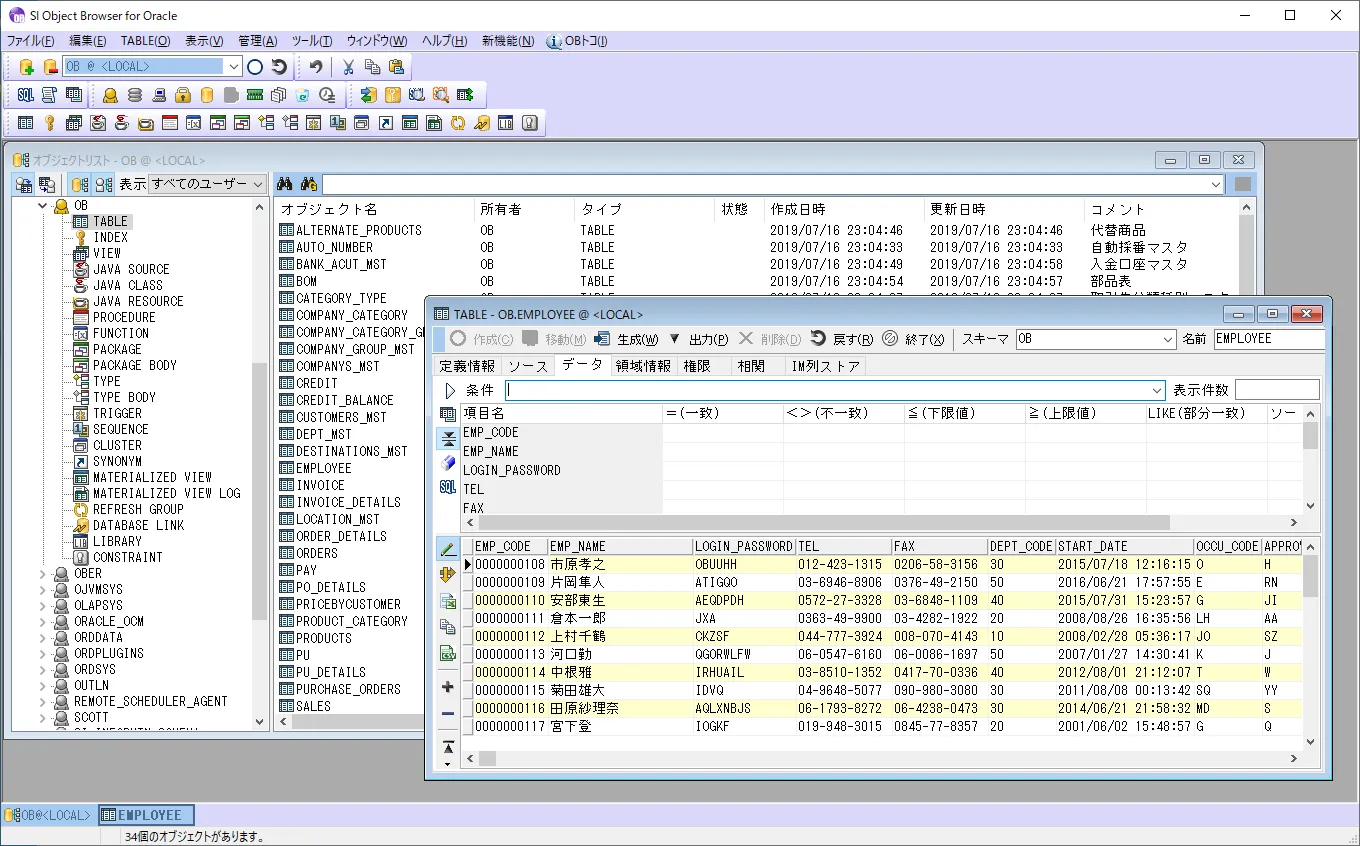This screenshot has height=846, width=1360.
Task: Click the coffee cup Java class toolbar icon
Action: click(x=121, y=123)
